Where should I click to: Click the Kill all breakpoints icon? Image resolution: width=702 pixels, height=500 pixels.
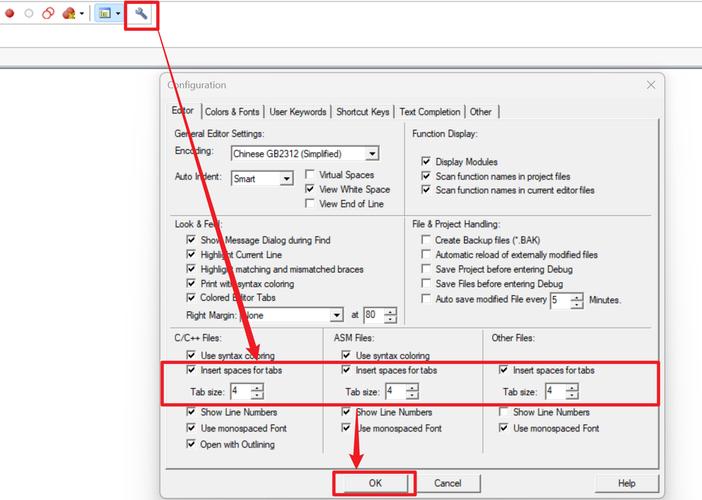pos(69,13)
